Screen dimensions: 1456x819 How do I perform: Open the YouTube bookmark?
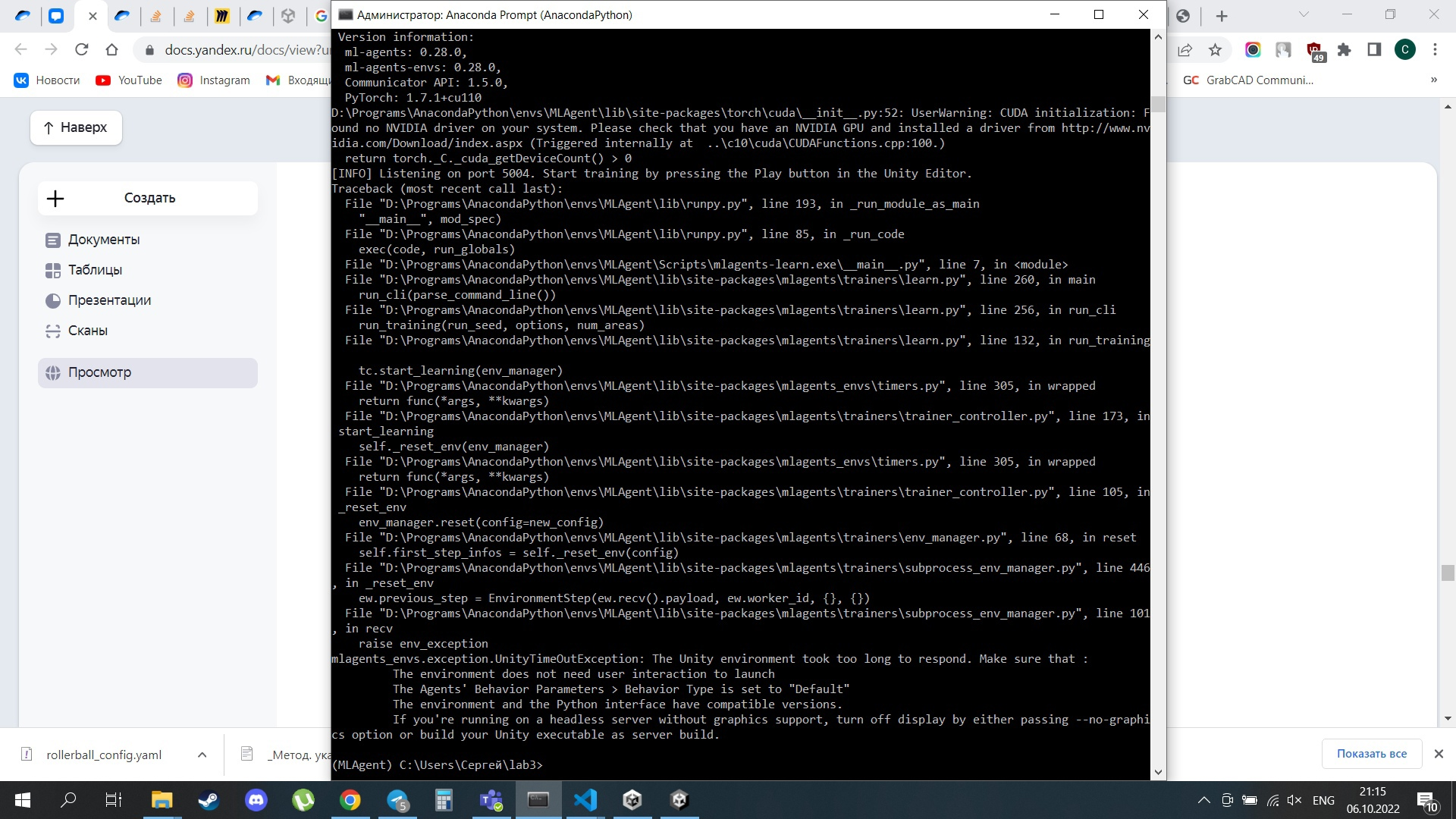(129, 80)
